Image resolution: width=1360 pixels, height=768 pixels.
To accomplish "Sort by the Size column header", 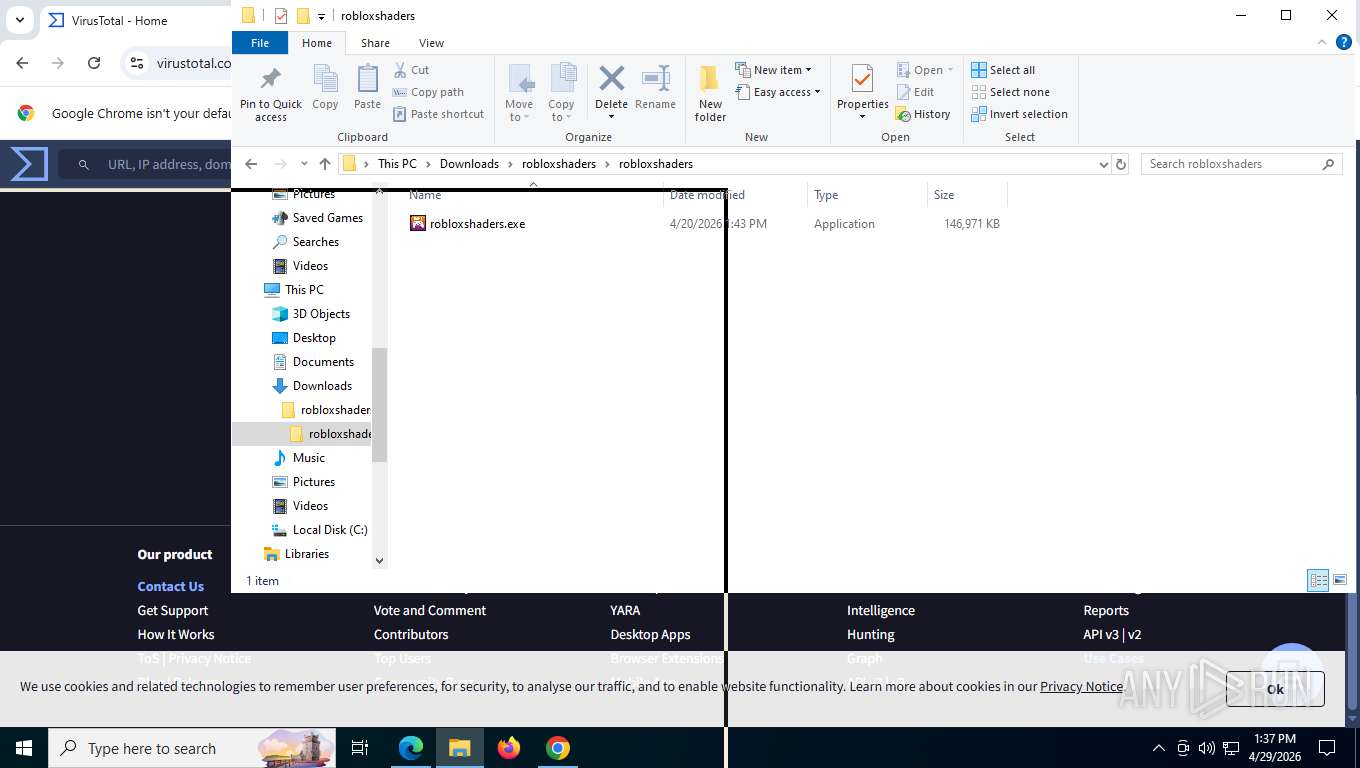I will 967,195.
